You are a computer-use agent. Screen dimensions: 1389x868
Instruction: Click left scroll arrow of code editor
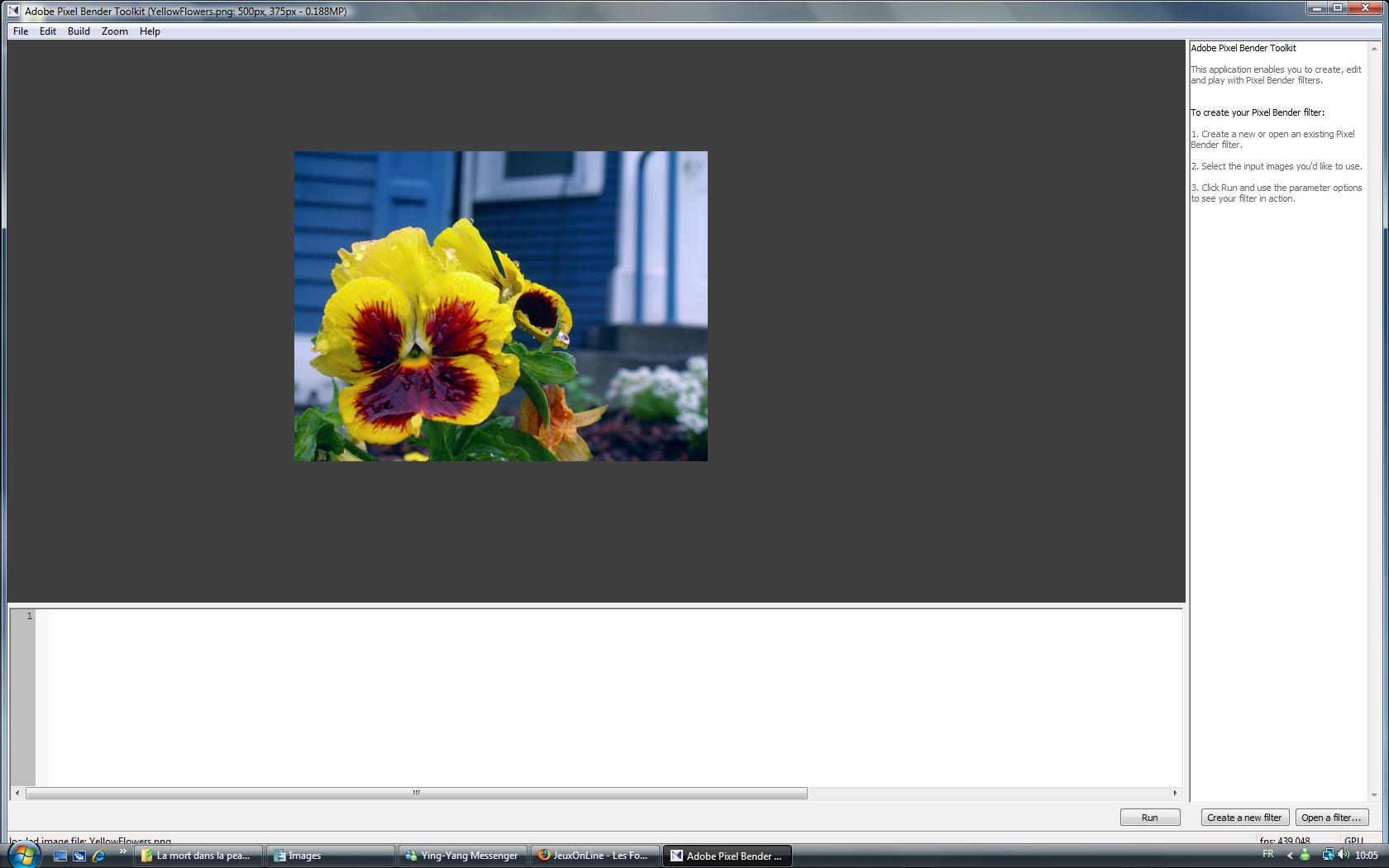click(17, 794)
